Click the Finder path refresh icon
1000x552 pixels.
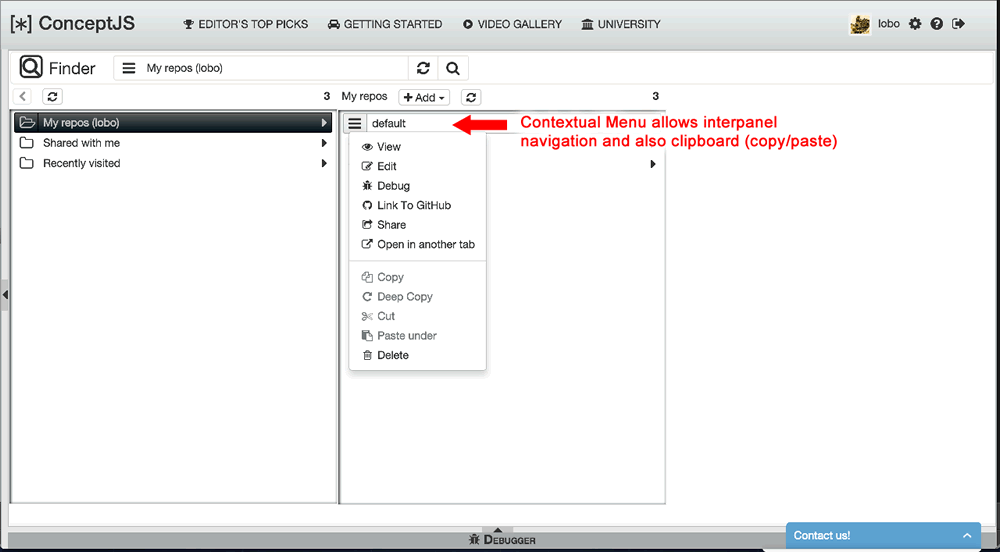(423, 68)
